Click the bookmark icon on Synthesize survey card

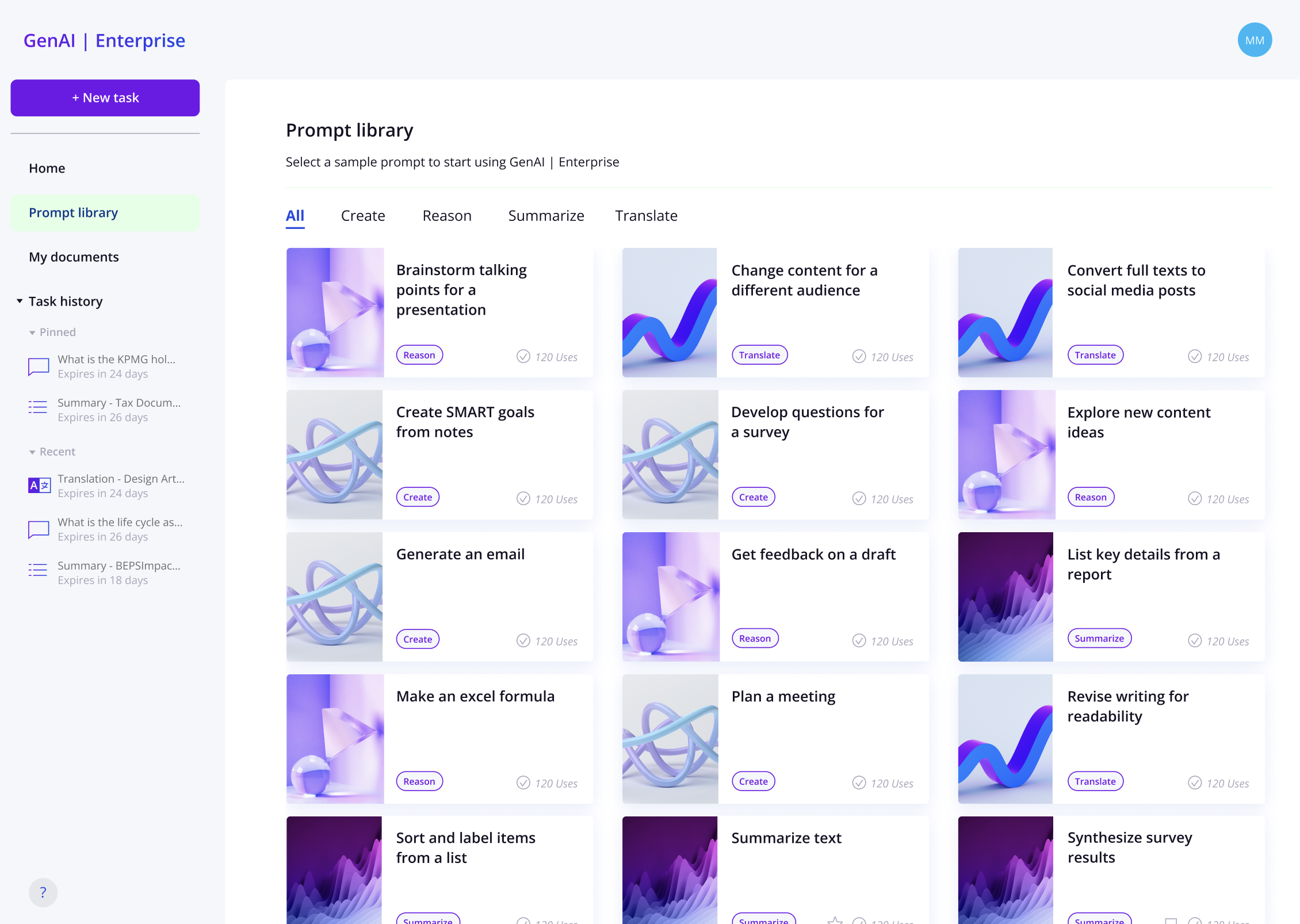point(1171,921)
